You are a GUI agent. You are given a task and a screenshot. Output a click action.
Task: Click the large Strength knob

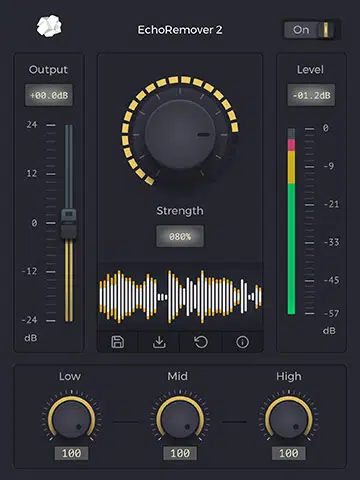[180, 135]
